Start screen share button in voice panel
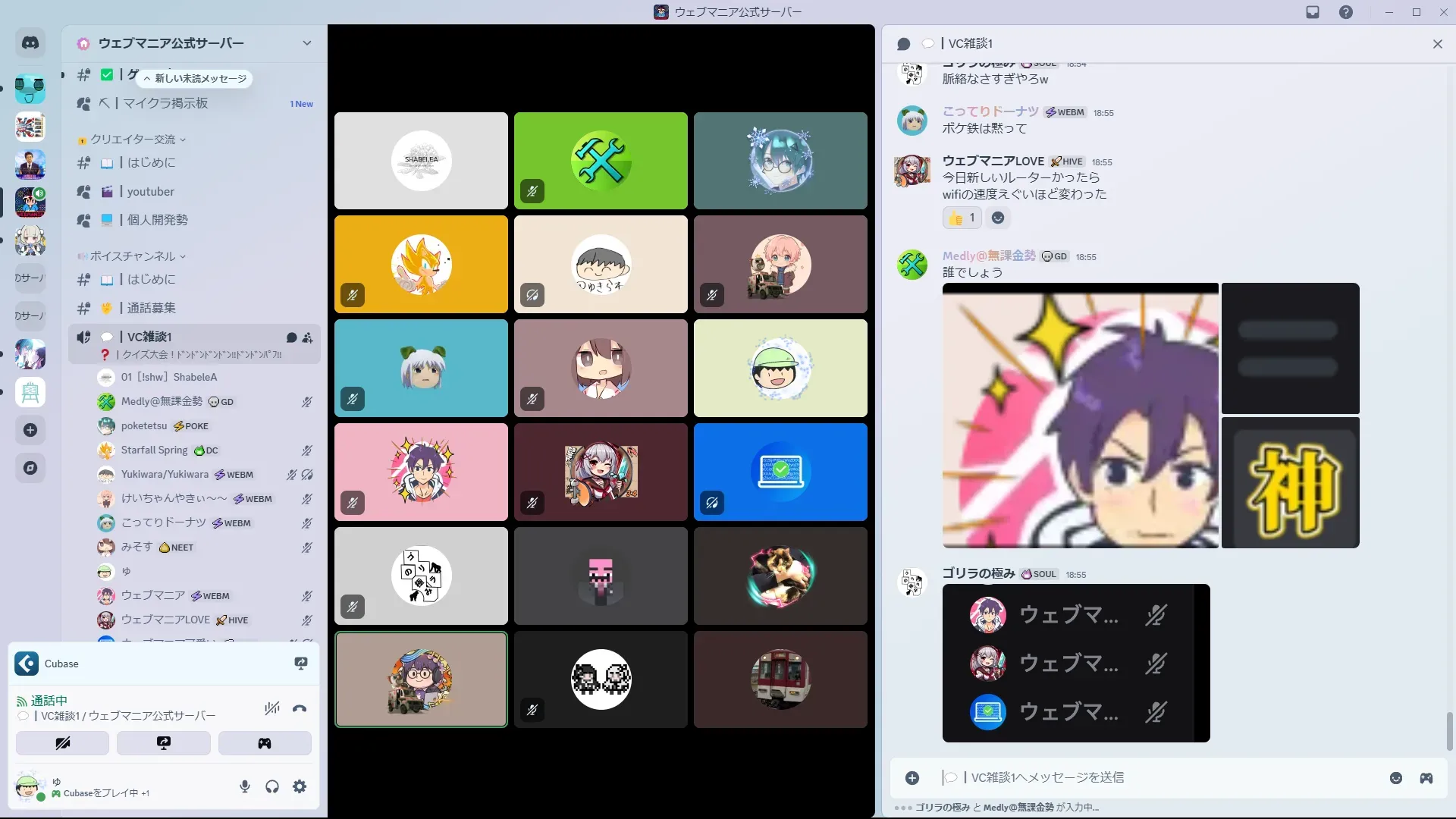The height and width of the screenshot is (819, 1456). (x=163, y=743)
